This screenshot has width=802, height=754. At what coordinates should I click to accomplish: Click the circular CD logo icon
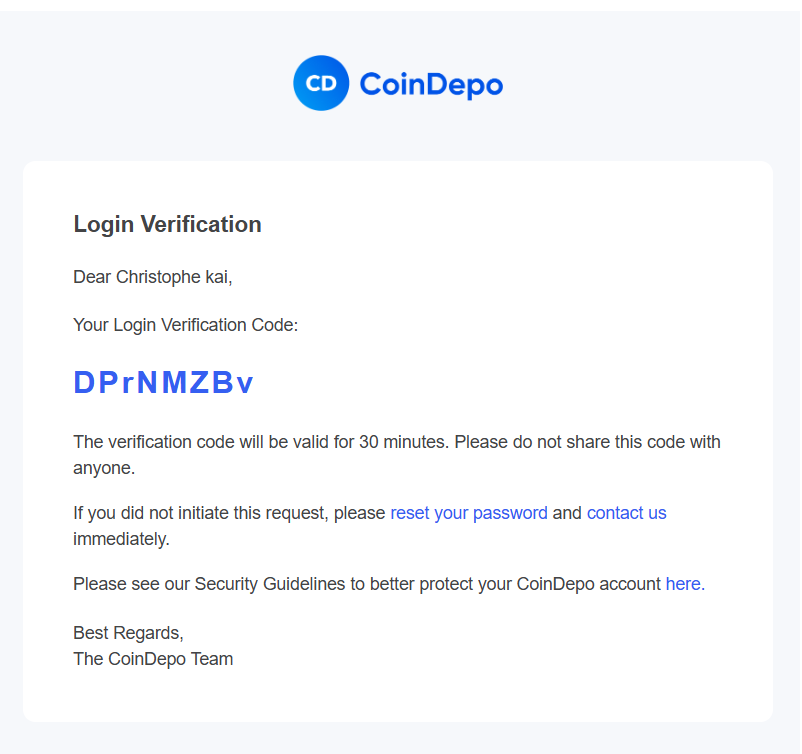(321, 83)
